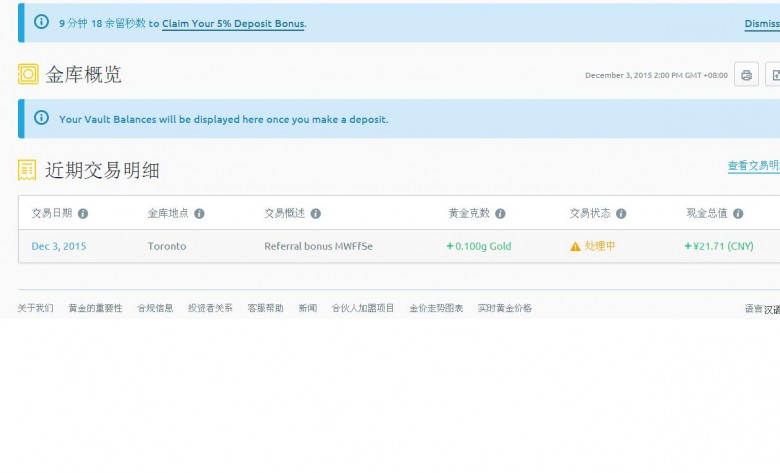Click info icon next to 金库地点
780x473 pixels.
pyautogui.click(x=199, y=214)
